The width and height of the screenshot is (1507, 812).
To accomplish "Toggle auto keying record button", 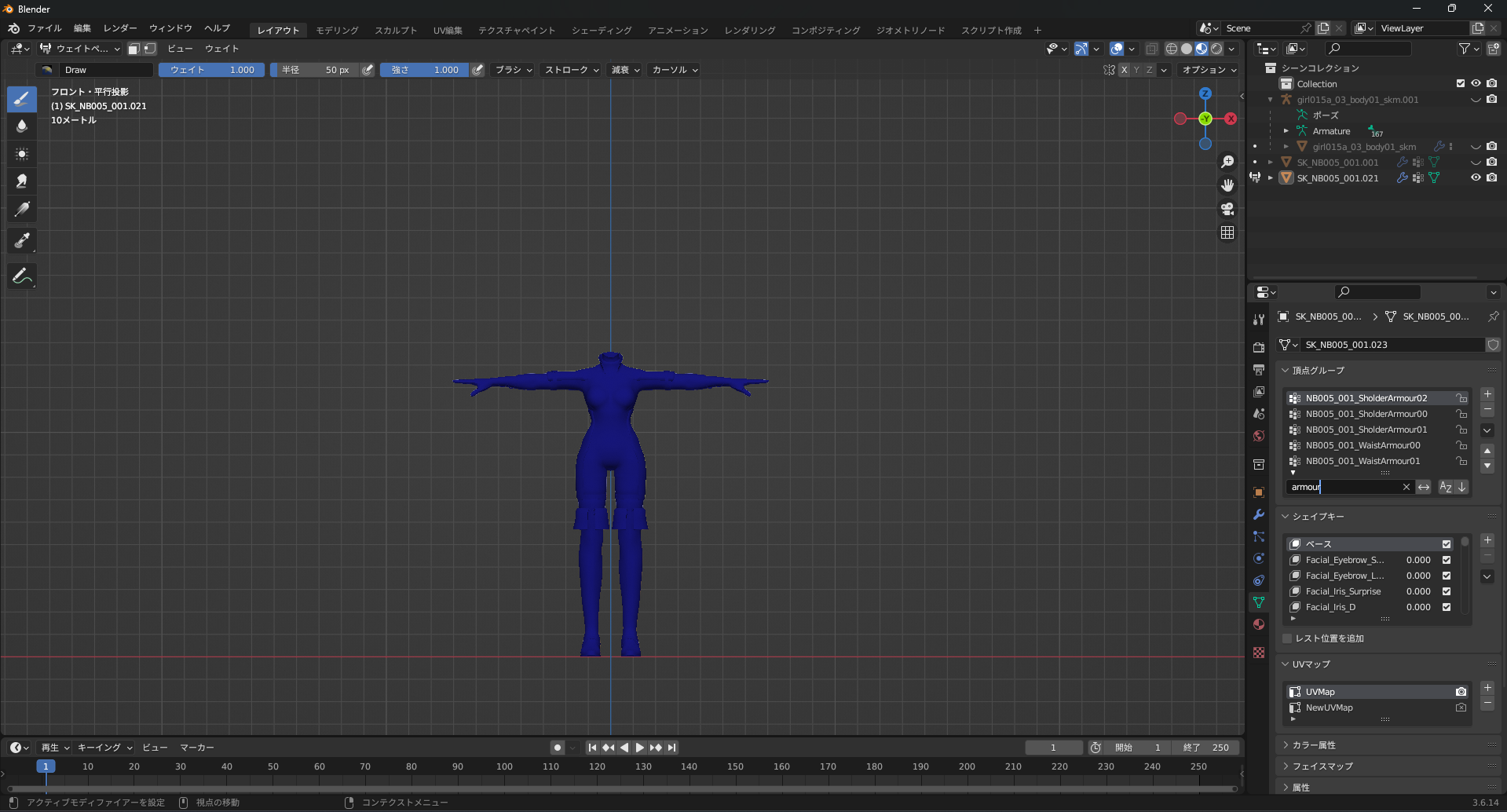I will tap(558, 748).
